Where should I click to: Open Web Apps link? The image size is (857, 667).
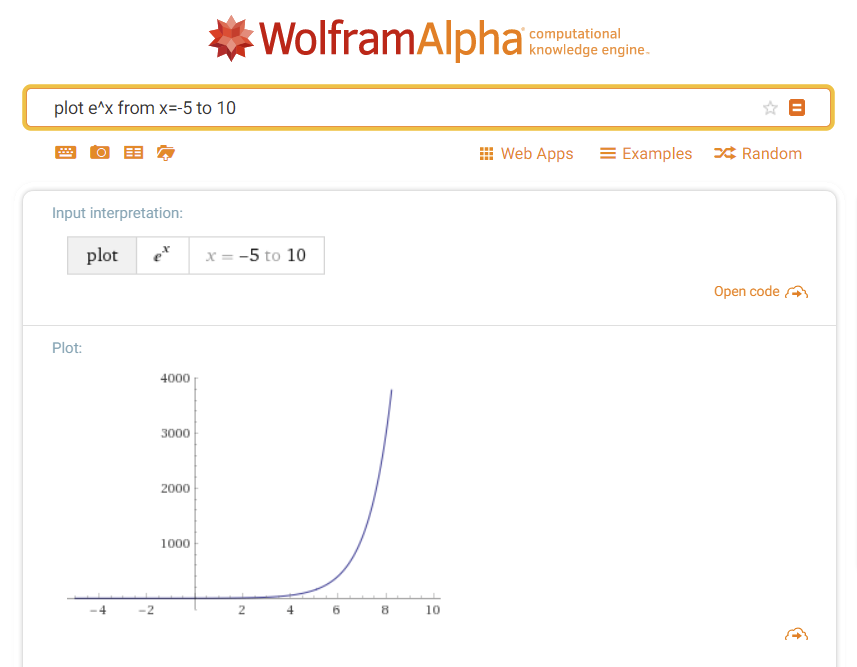[x=526, y=154]
